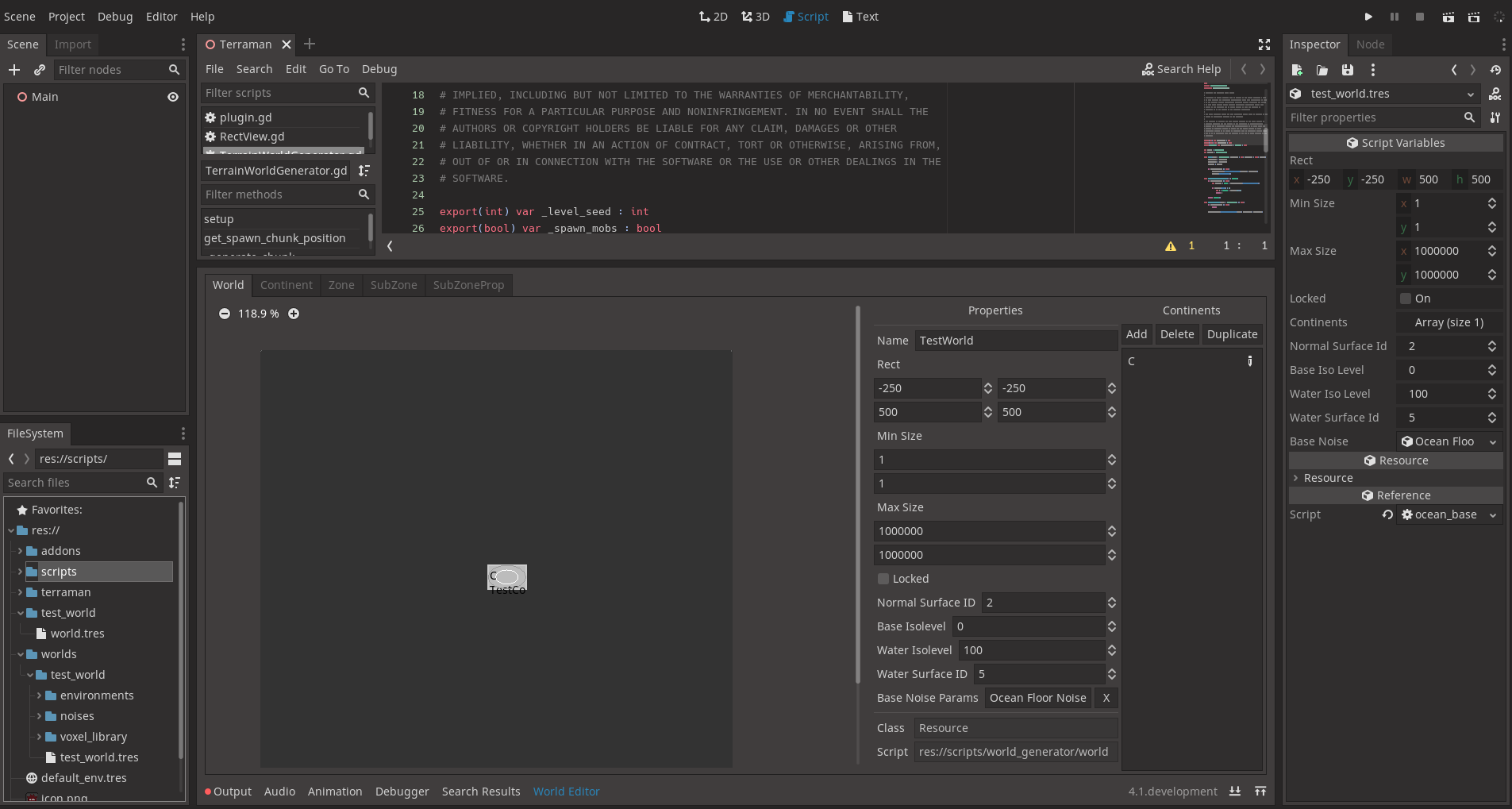Expand the noises folder
Screen dimensions: 1512x809
click(39, 716)
